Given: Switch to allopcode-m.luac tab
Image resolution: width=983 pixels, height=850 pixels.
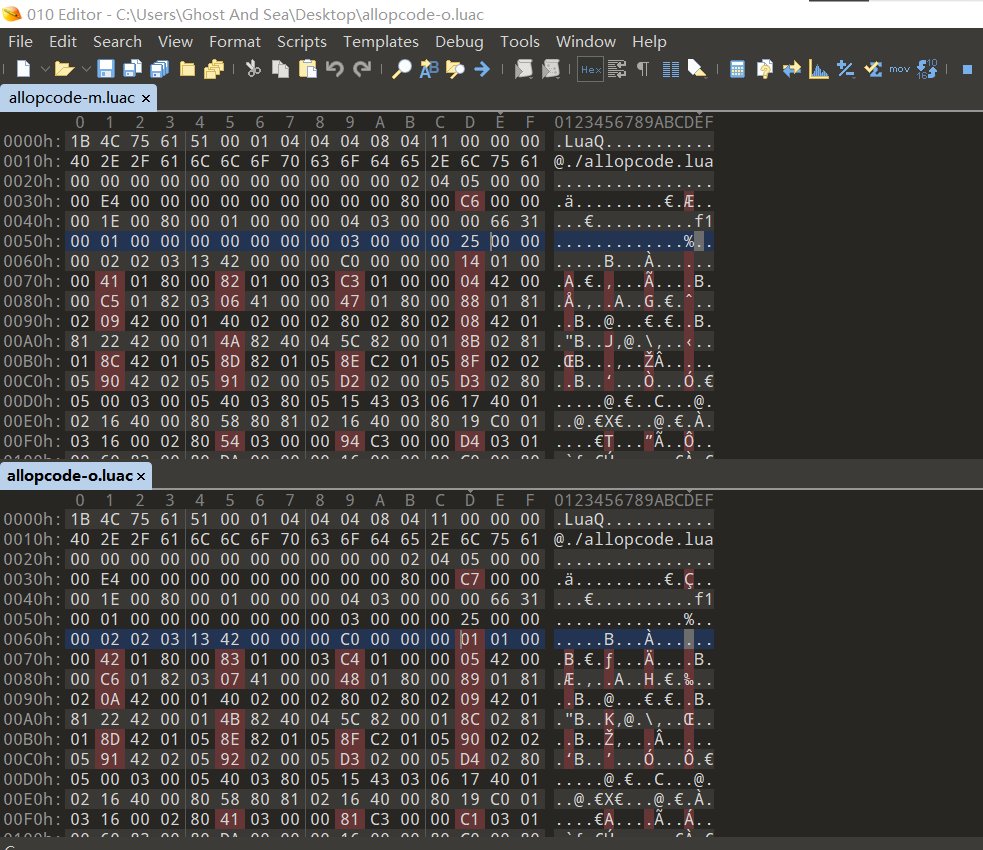Looking at the screenshot, I should click(71, 98).
